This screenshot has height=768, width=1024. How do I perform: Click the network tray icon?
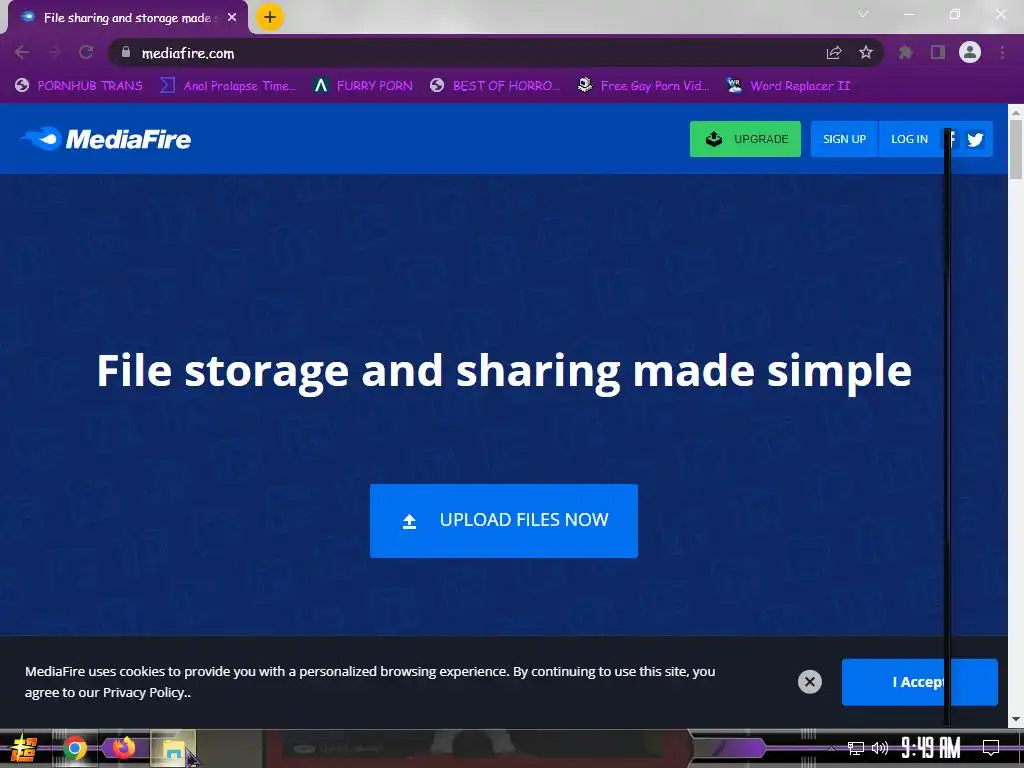click(x=856, y=748)
